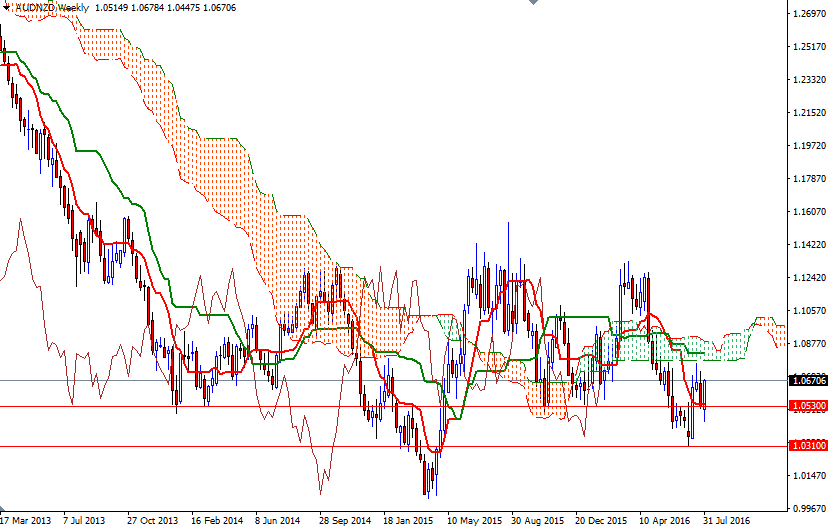Click the close value 1.06706 in chart header
Screen dimensions: 828x528
click(x=219, y=8)
